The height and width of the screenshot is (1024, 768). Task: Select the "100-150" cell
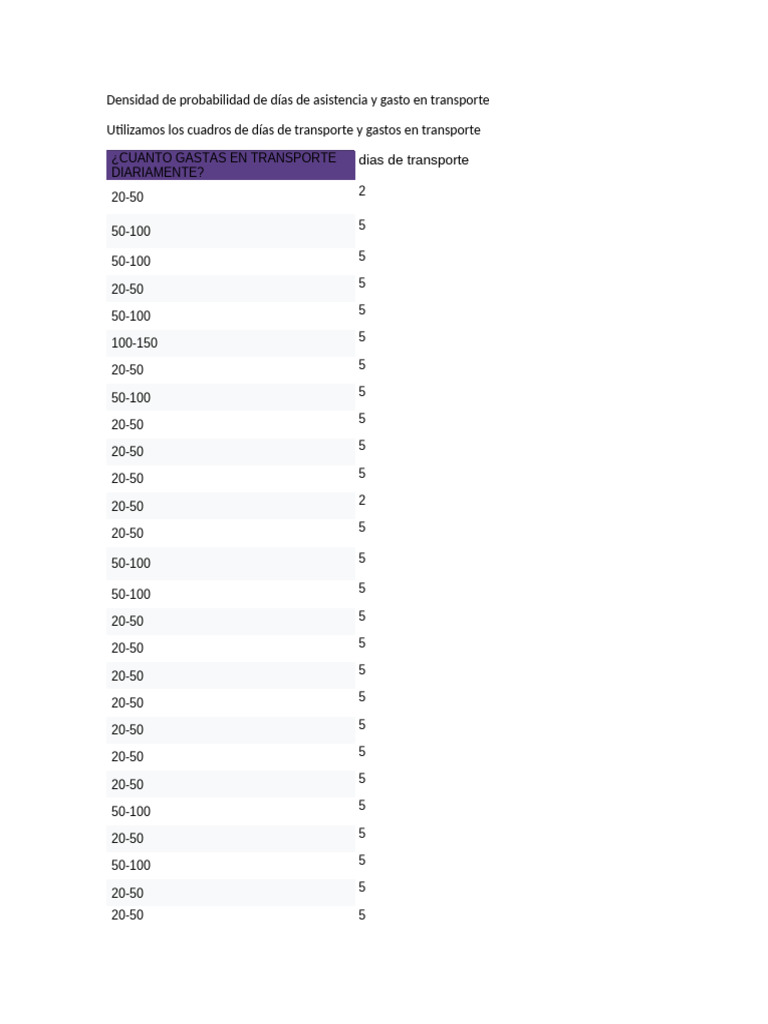click(134, 343)
